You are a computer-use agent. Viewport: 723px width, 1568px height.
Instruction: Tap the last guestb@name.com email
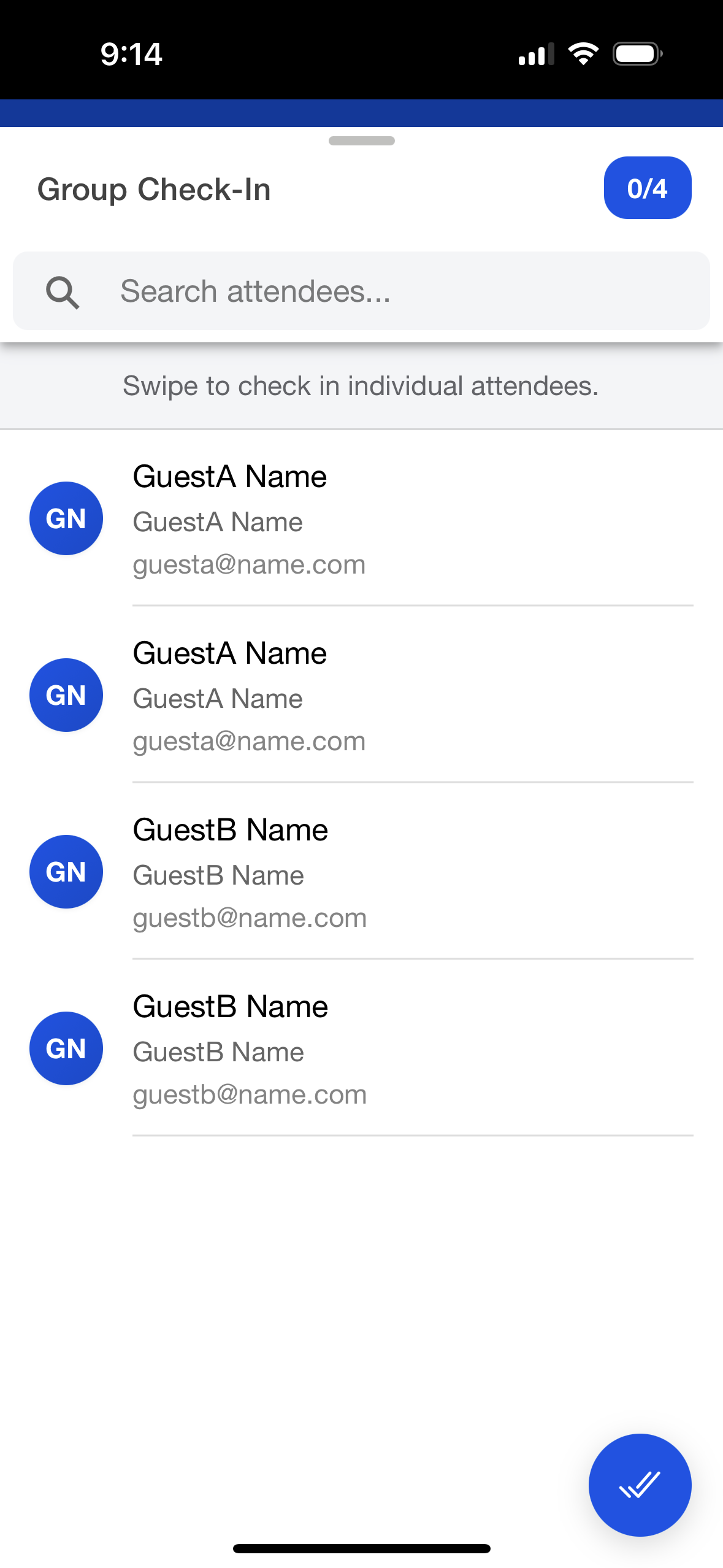click(250, 1094)
